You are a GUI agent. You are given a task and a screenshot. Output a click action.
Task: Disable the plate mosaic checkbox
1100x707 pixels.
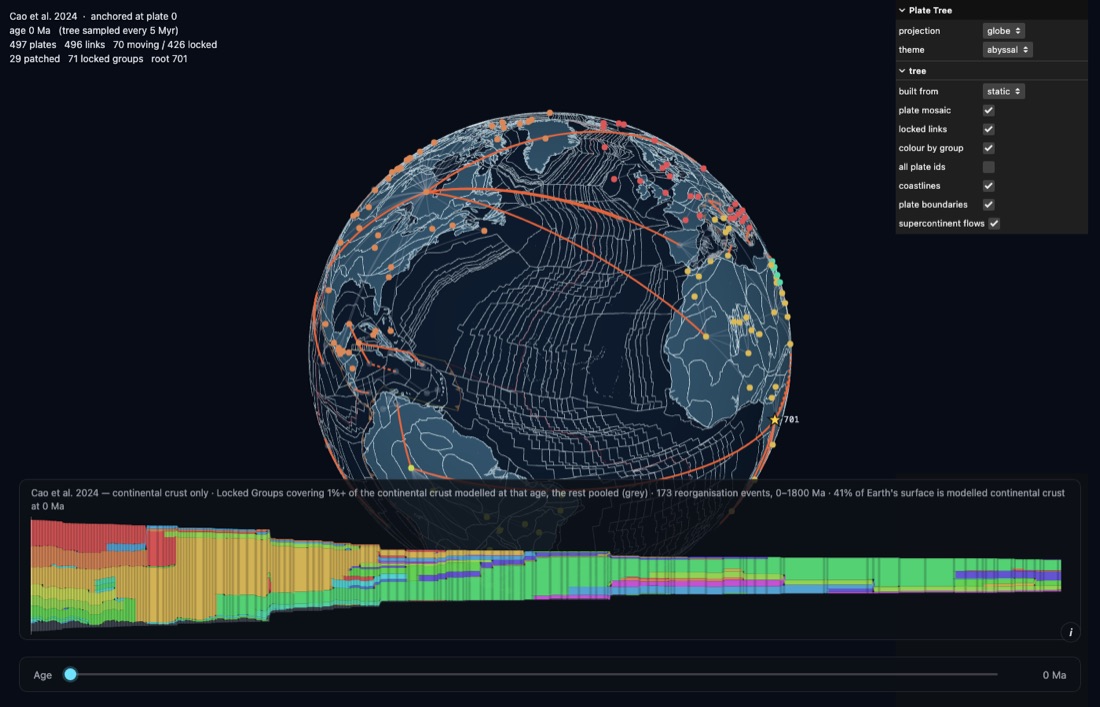click(x=988, y=110)
